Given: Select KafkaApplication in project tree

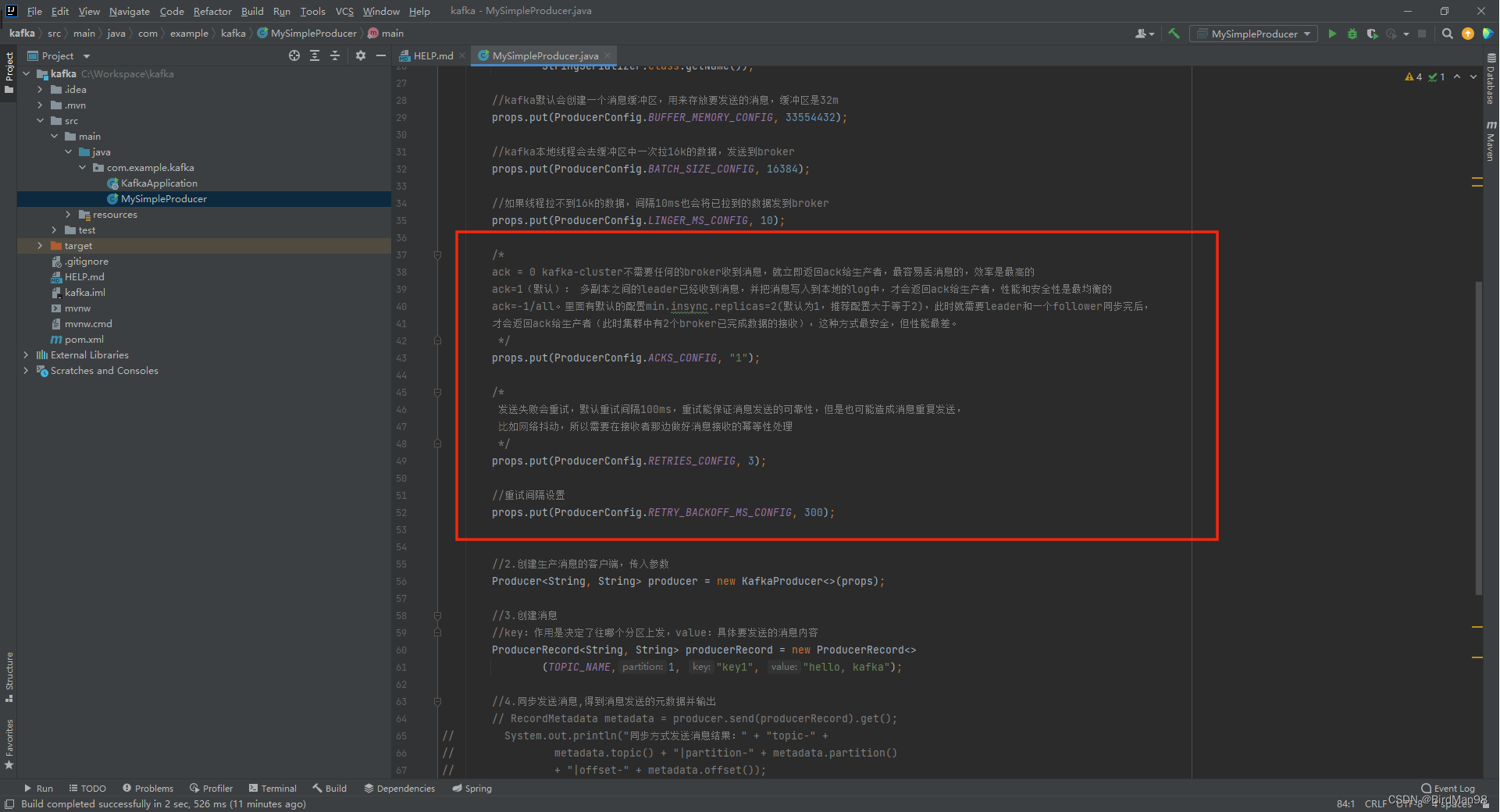Looking at the screenshot, I should pos(159,183).
